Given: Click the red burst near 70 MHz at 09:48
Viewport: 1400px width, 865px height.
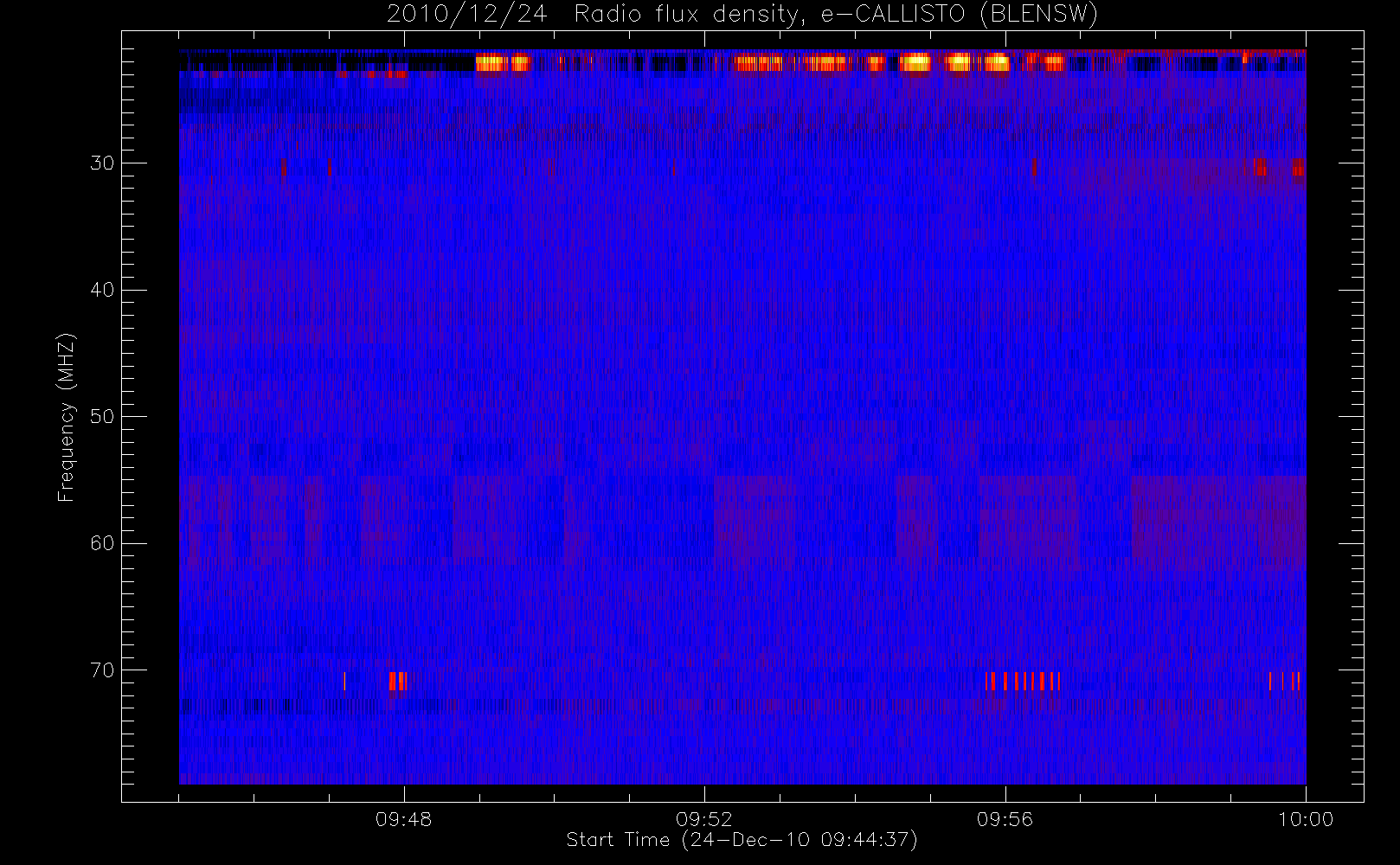Looking at the screenshot, I should point(397,681).
